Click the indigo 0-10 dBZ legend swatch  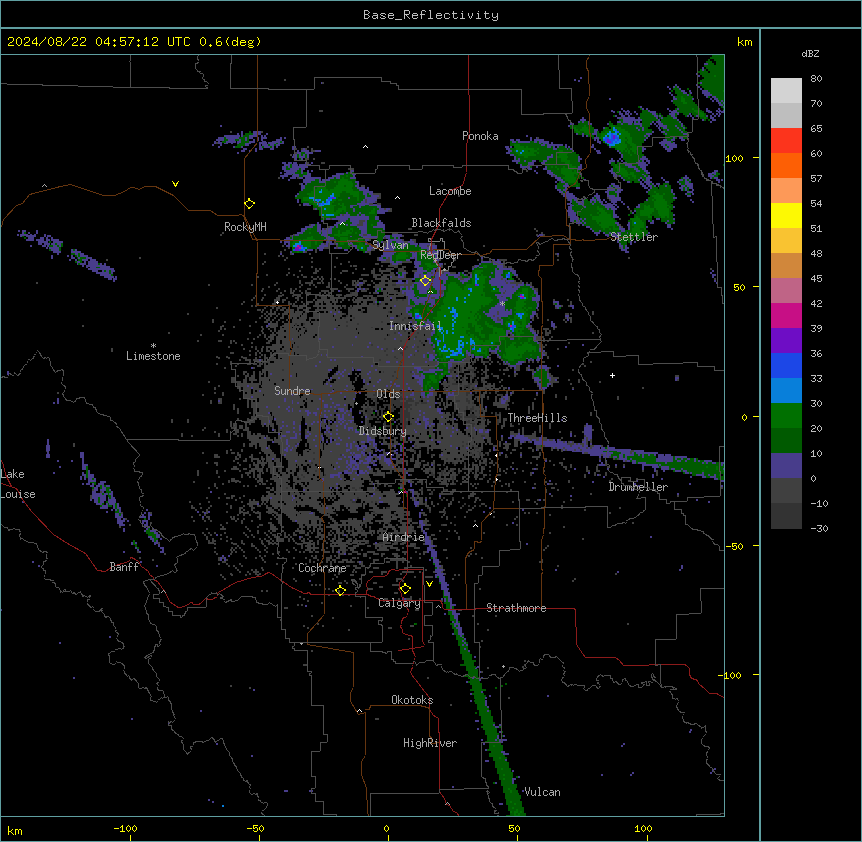coord(786,466)
